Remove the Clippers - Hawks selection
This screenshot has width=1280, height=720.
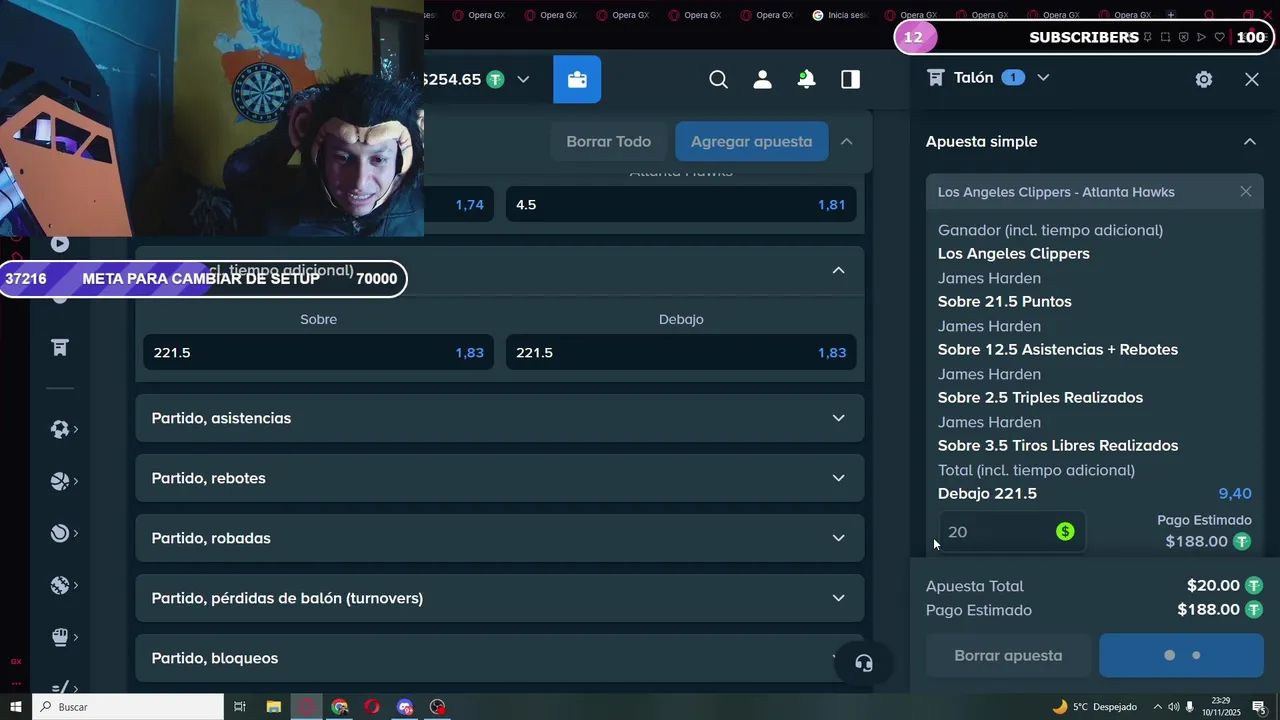click(x=1245, y=191)
